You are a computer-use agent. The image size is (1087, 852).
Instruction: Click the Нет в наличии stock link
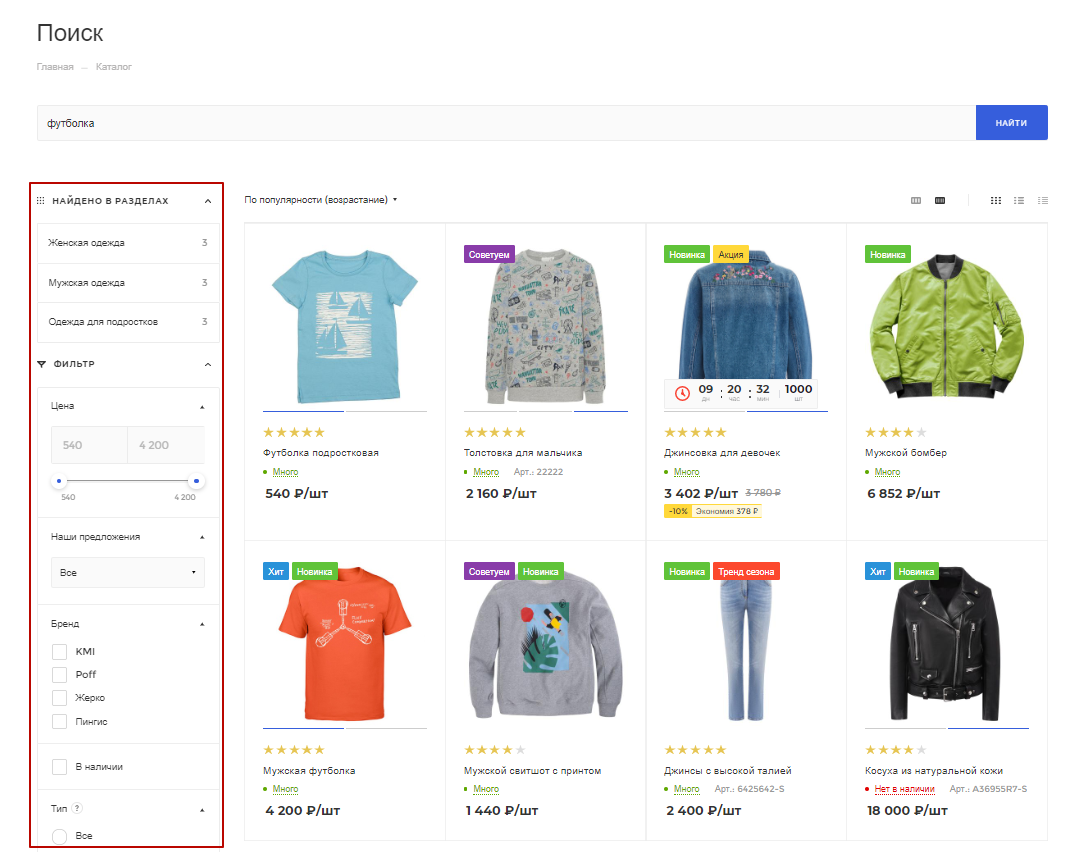[x=904, y=789]
